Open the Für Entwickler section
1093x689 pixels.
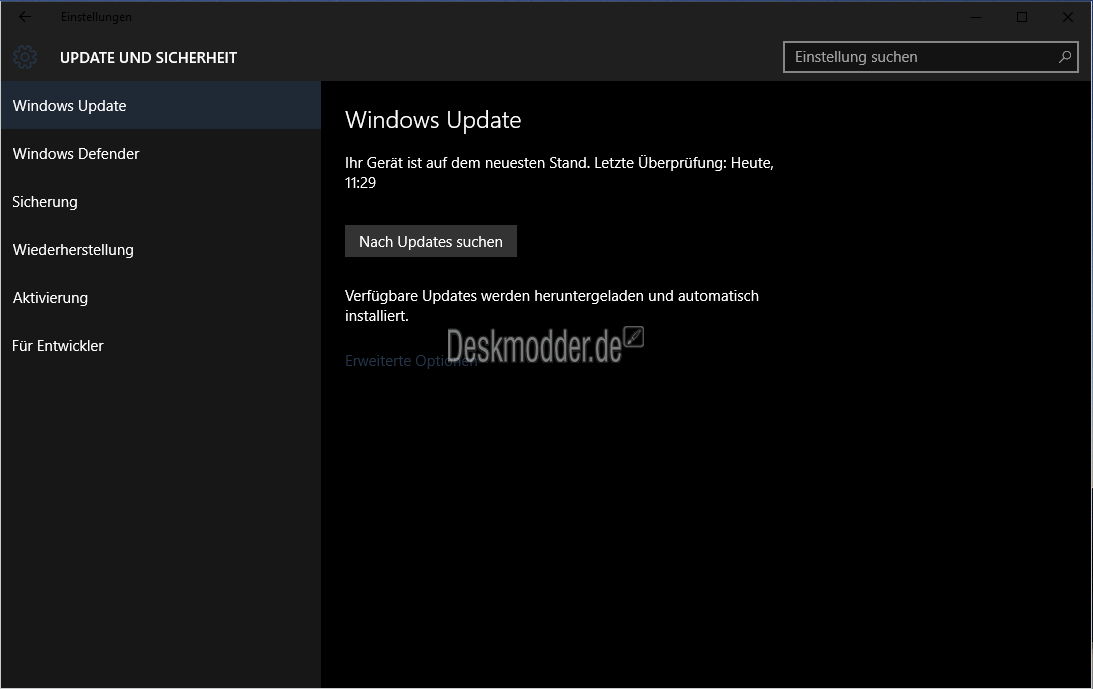[161, 346]
